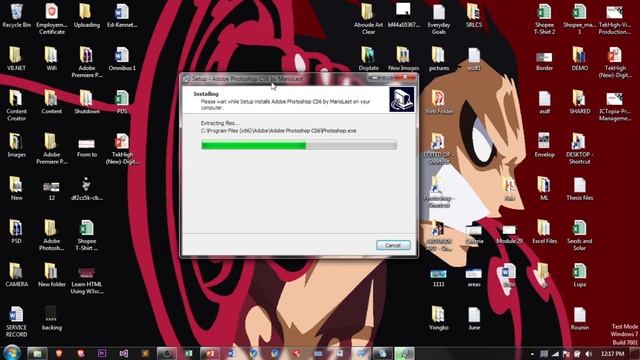Show hidden system tray icons arrow

point(532,354)
